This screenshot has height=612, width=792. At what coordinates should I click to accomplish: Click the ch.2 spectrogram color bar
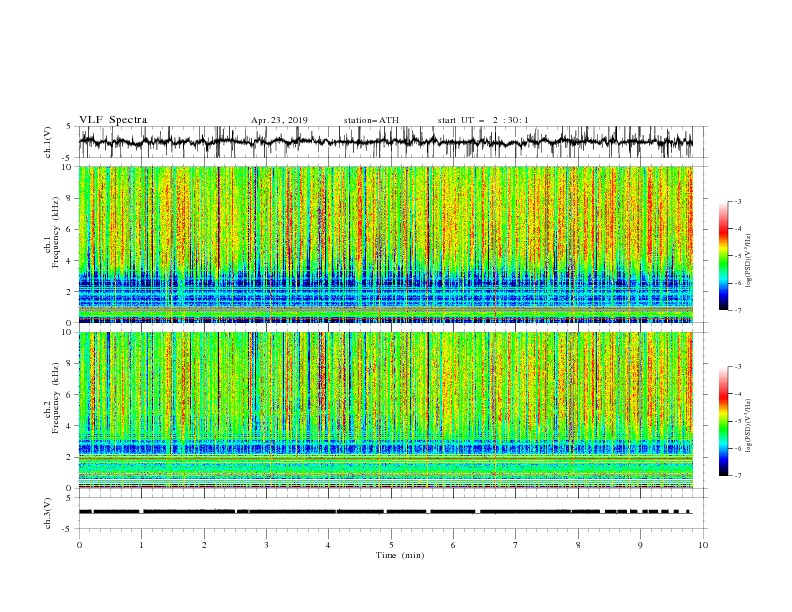[723, 421]
